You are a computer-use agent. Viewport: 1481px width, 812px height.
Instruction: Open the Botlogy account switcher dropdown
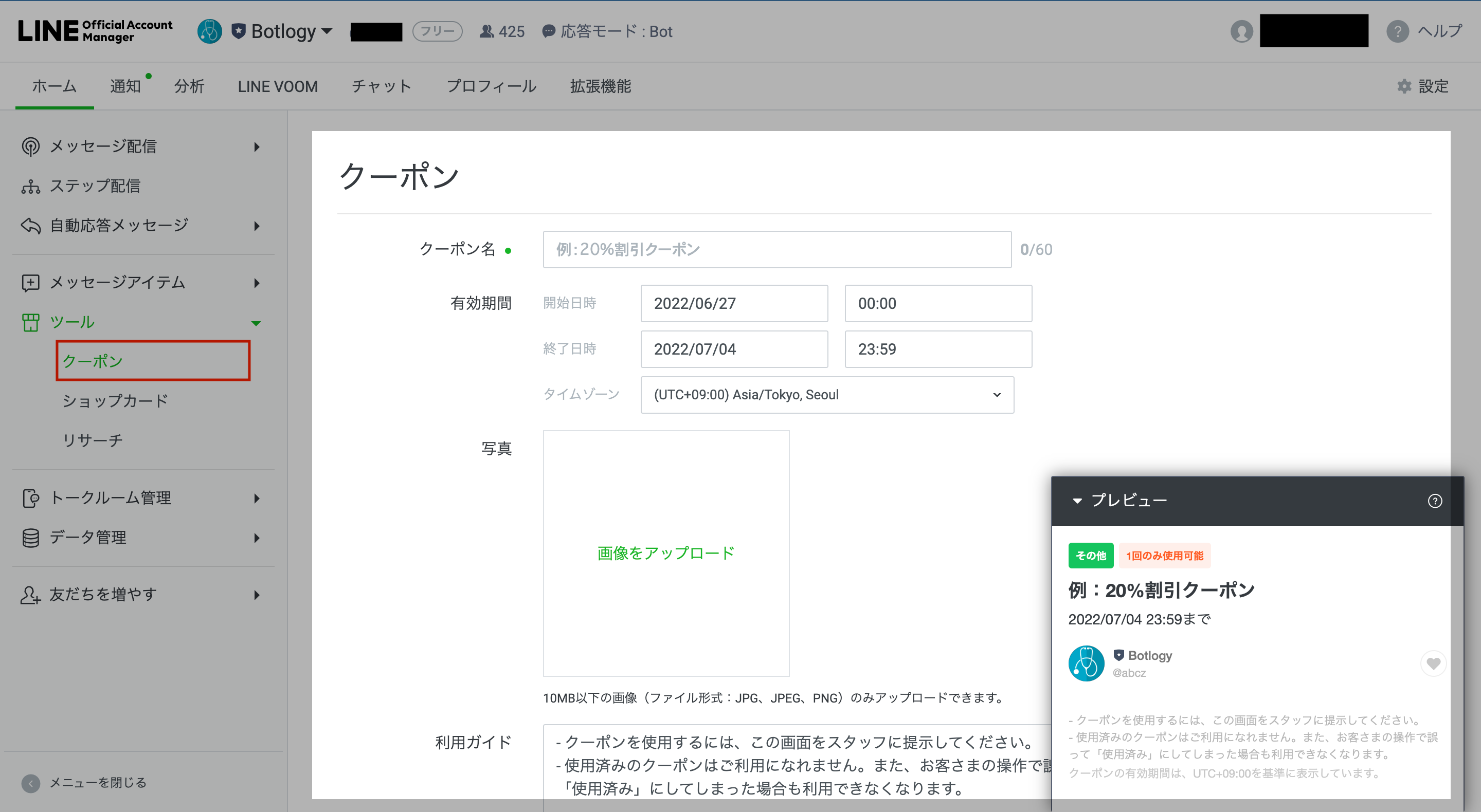point(327,31)
